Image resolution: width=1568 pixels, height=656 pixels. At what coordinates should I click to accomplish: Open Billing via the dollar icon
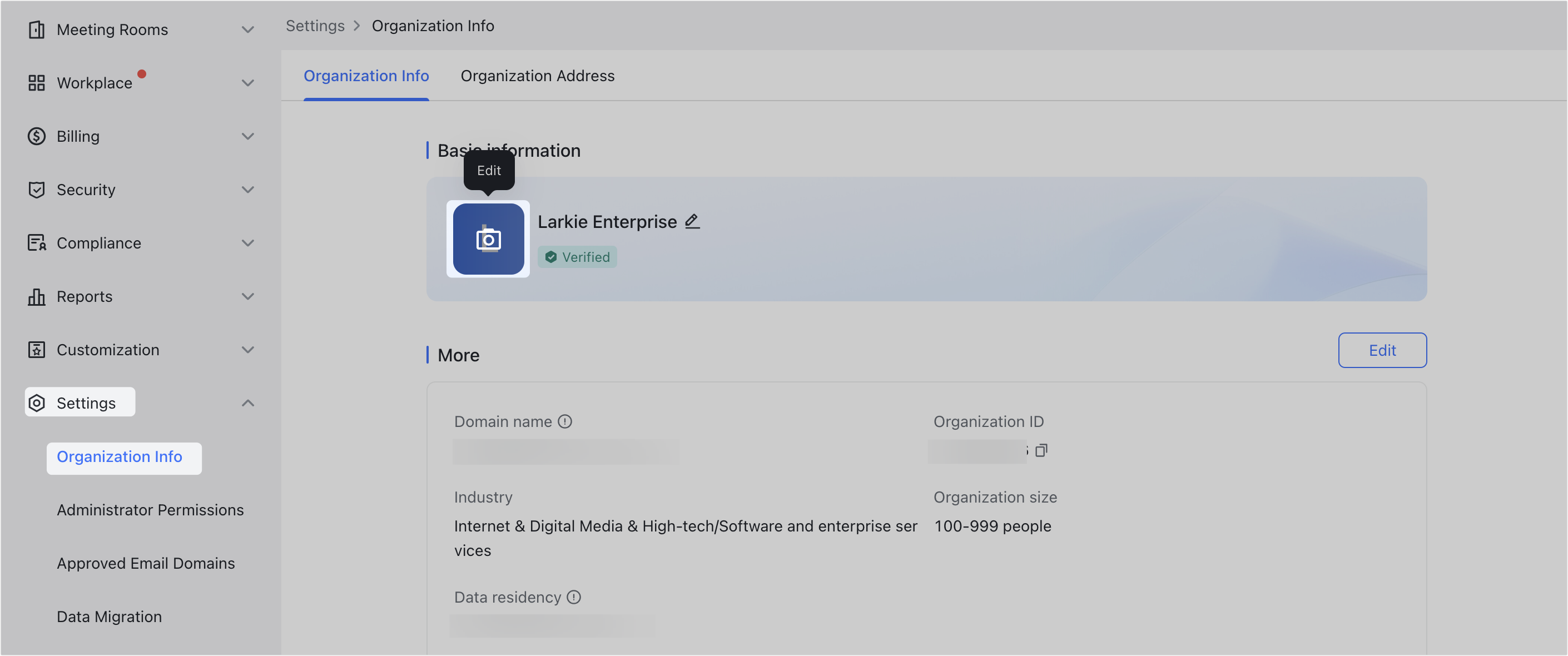pos(37,136)
